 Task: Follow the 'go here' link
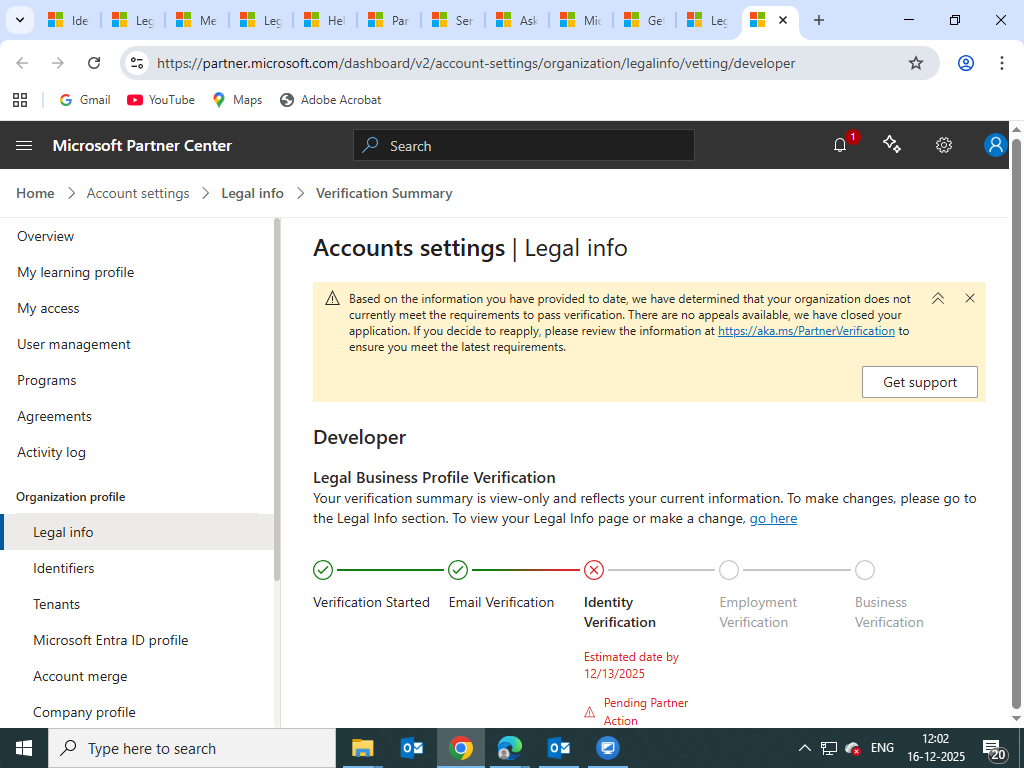(x=773, y=519)
